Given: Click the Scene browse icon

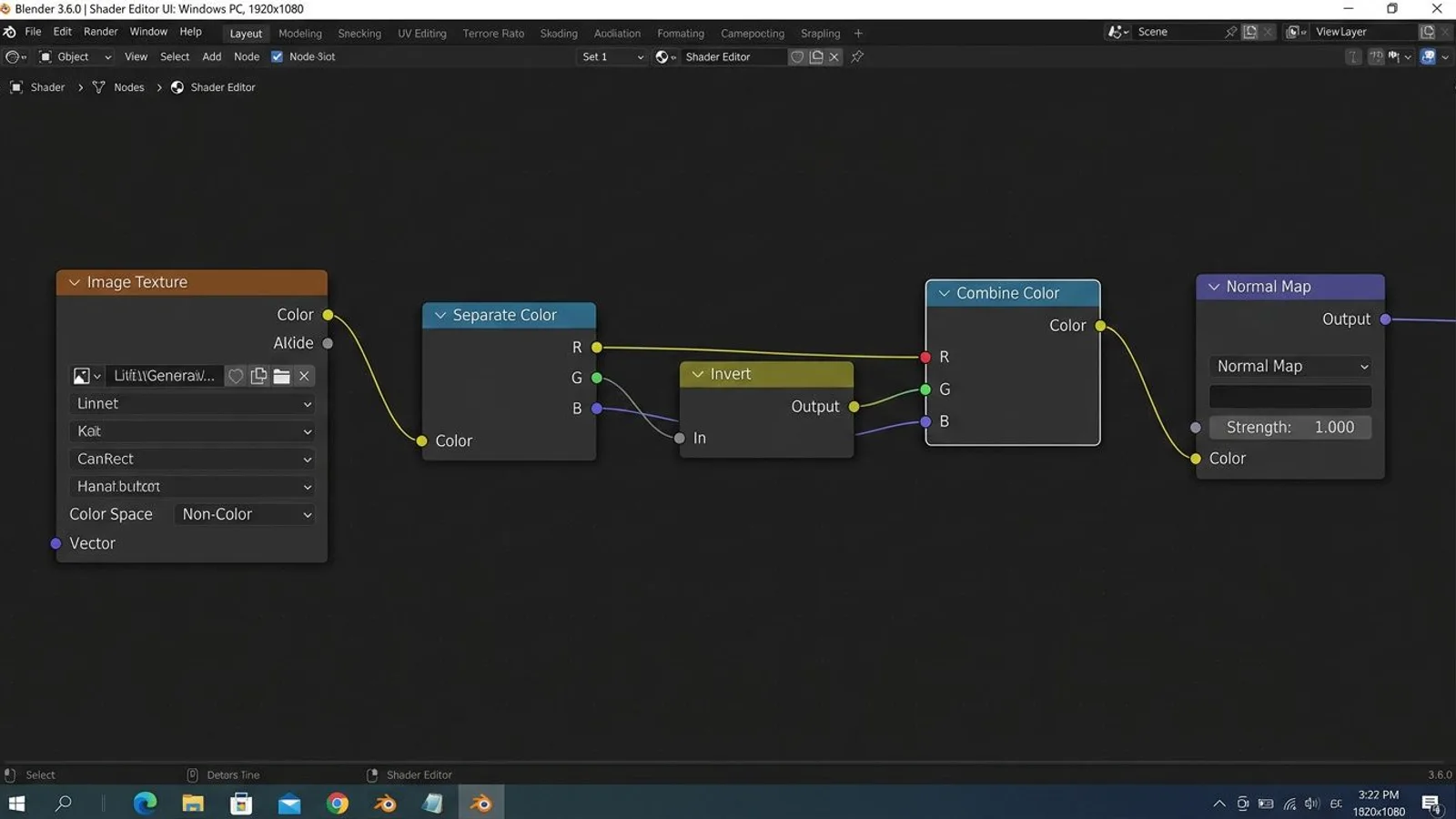Looking at the screenshot, I should [1118, 32].
